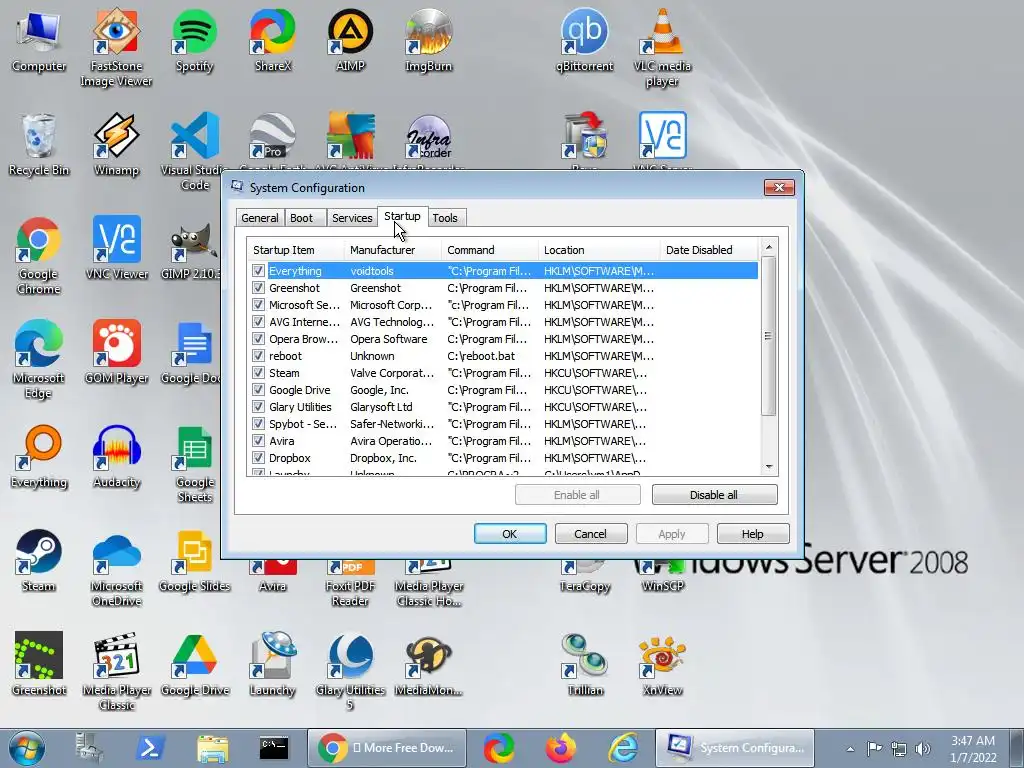Select the Winamp desktop shortcut
Viewport: 1024px width, 768px height.
(x=116, y=145)
